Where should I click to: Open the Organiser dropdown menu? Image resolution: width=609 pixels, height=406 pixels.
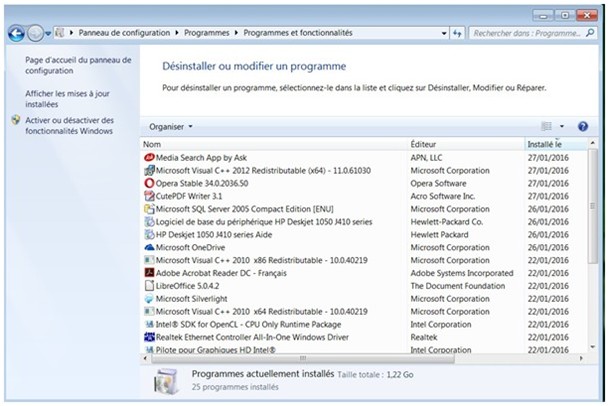[x=170, y=127]
